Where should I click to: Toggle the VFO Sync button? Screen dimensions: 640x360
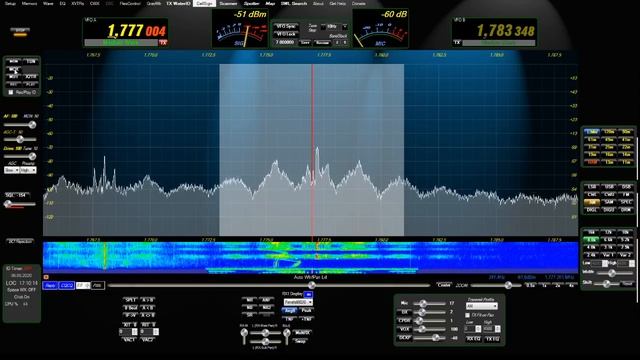286,27
